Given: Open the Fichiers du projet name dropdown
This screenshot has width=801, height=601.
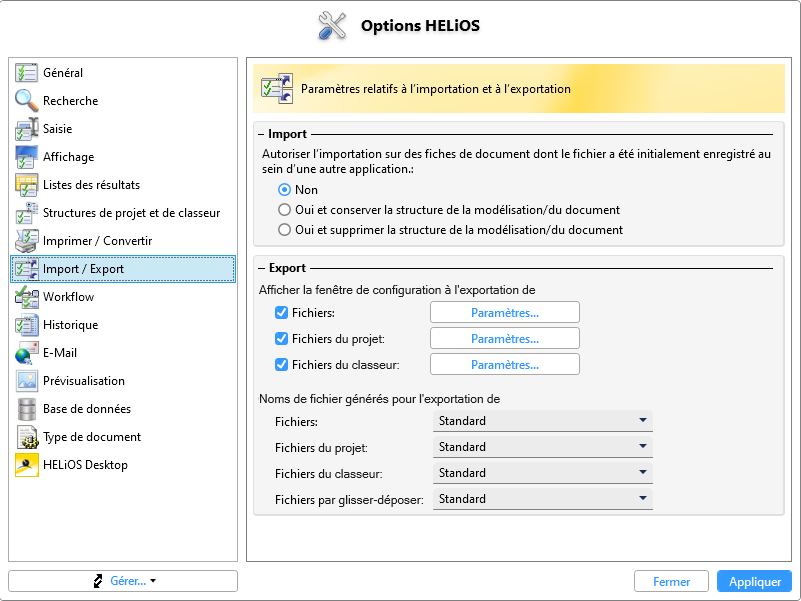Looking at the screenshot, I should pyautogui.click(x=543, y=447).
